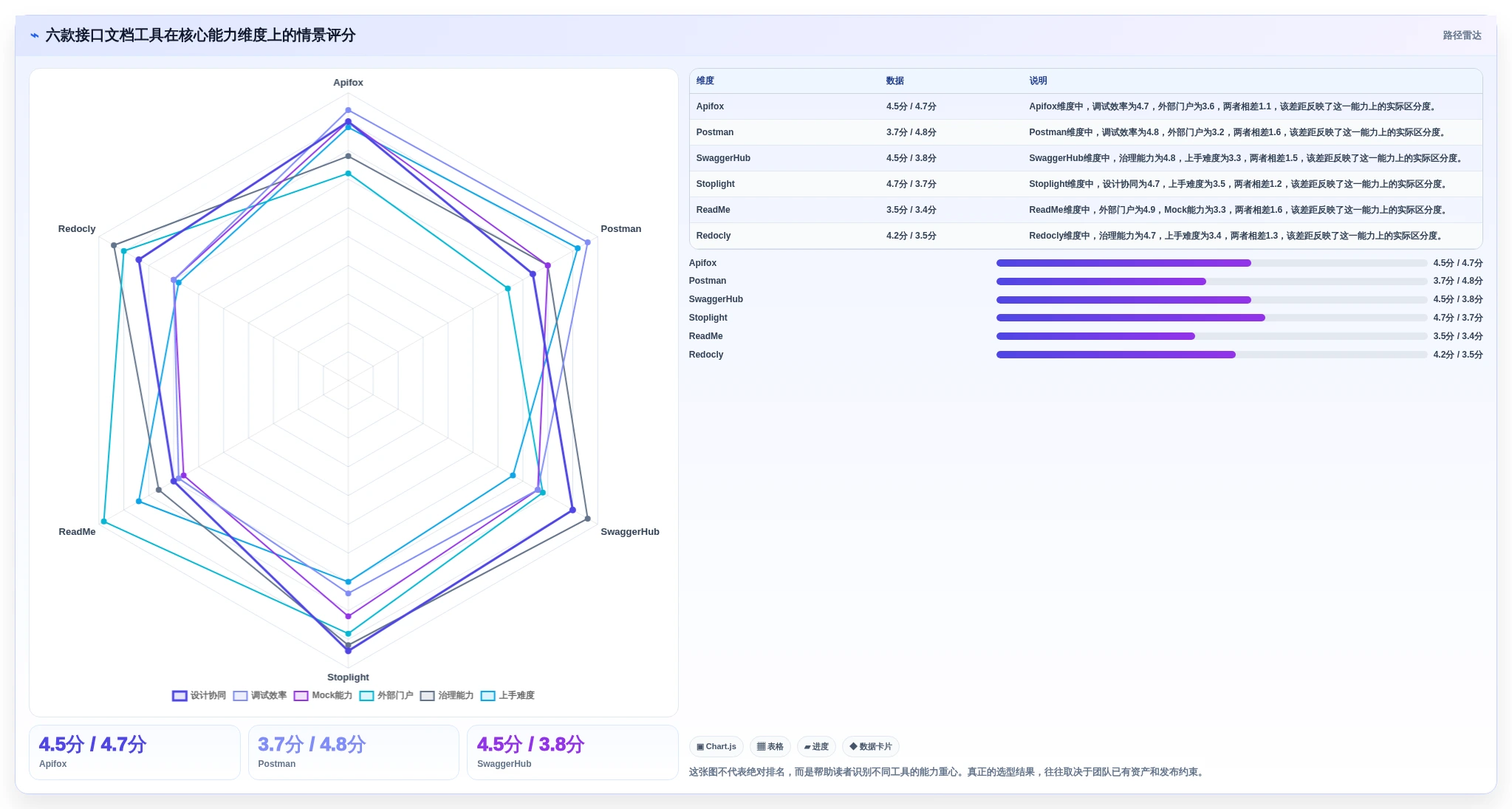Viewport: 1512px width, 809px height.
Task: Toggle the 调试效率 legend series
Action: point(259,695)
